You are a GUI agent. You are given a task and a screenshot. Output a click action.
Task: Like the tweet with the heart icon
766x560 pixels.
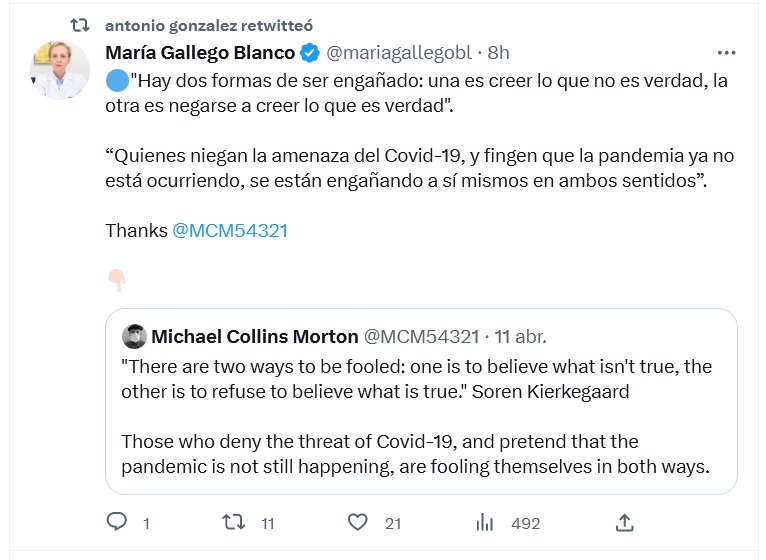[357, 522]
